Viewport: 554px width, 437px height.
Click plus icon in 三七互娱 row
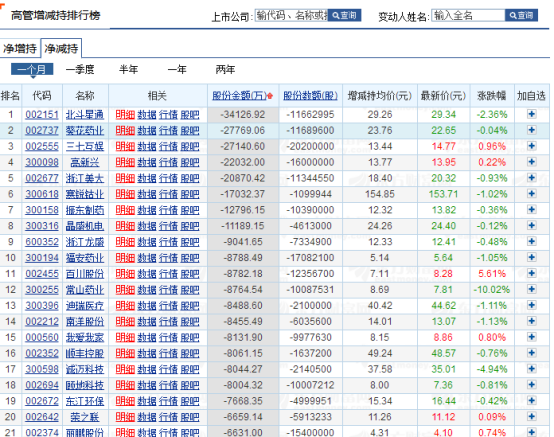(531, 146)
